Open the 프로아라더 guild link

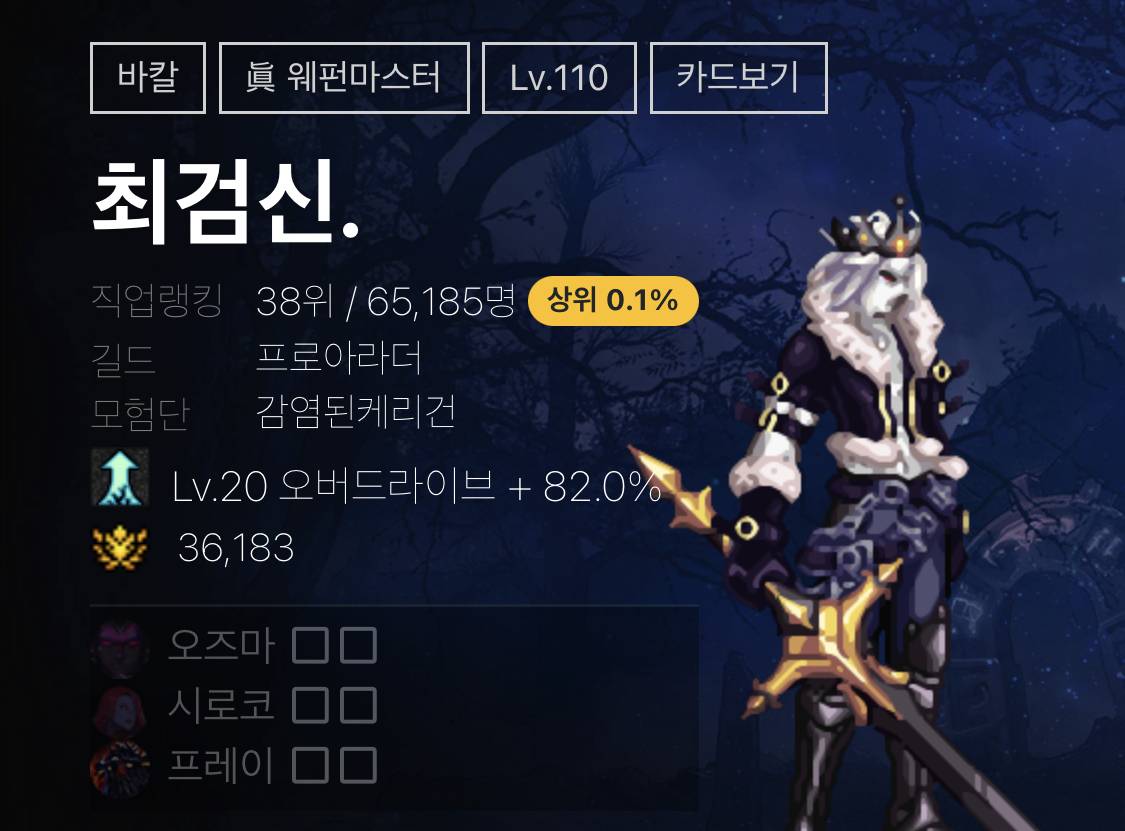339,357
